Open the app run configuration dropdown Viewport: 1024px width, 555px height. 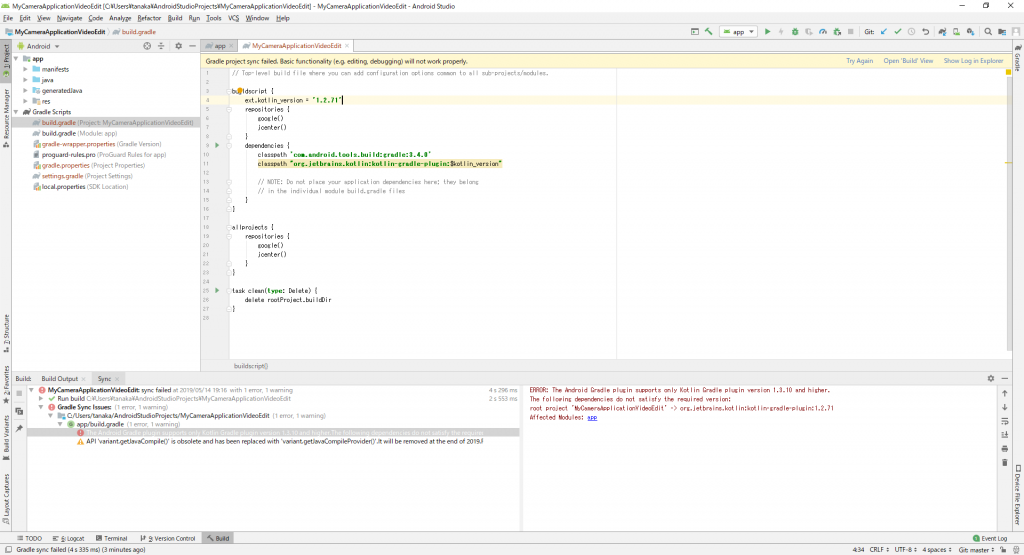tap(739, 31)
